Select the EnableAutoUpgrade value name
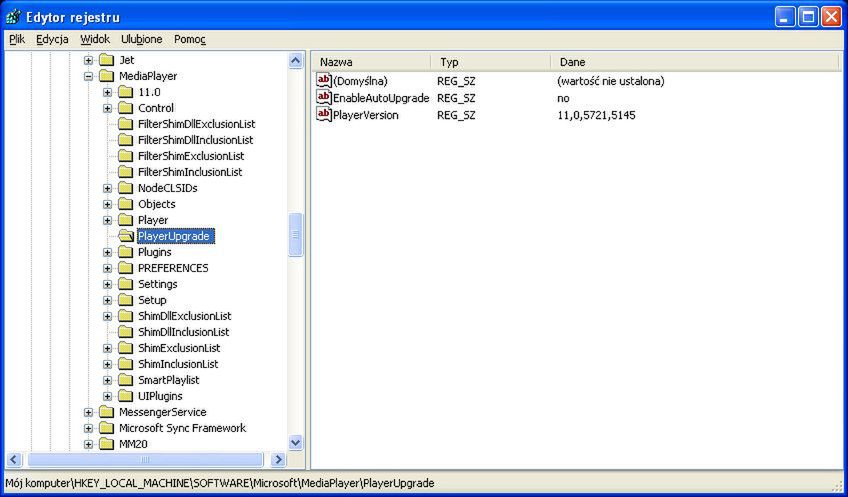Image resolution: width=848 pixels, height=497 pixels. [x=381, y=98]
